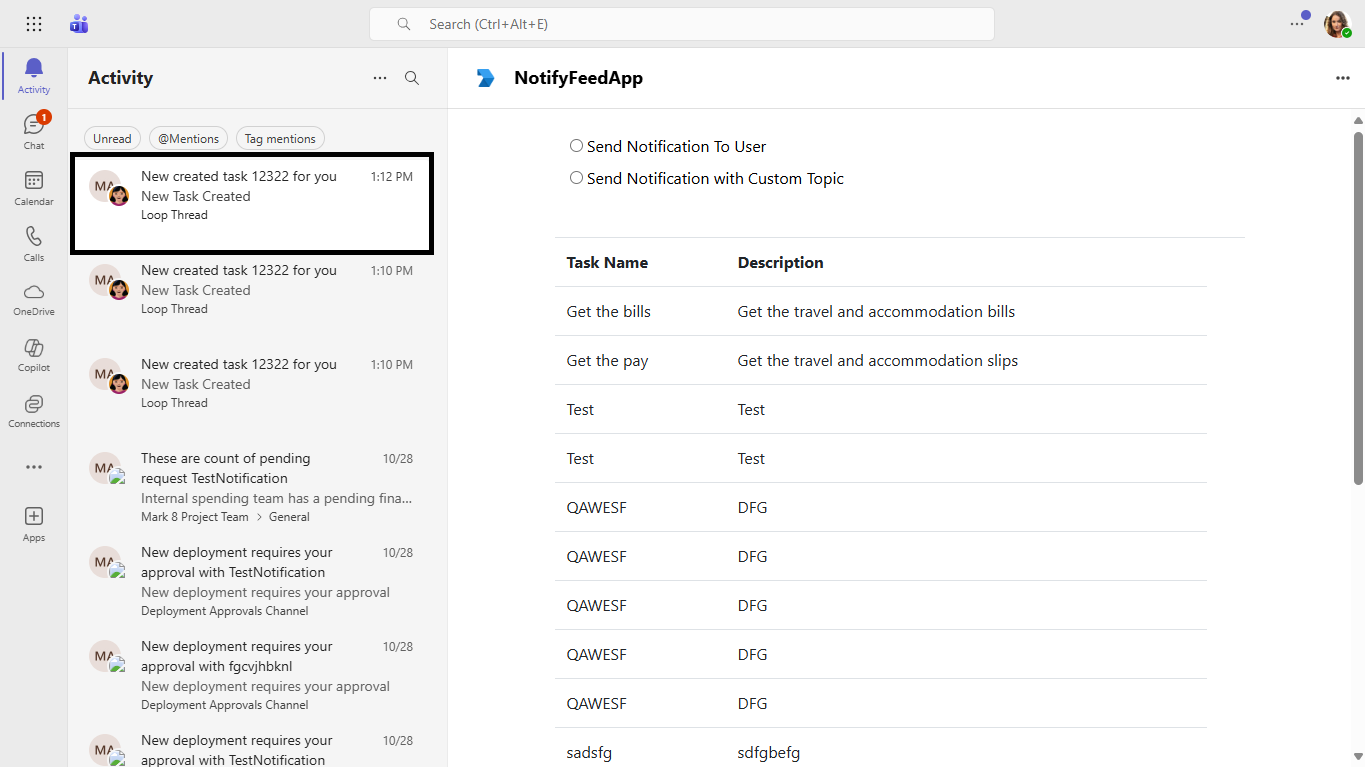Image resolution: width=1365 pixels, height=767 pixels.
Task: Open NotifyFeedApp more options ellipsis
Action: (1343, 78)
